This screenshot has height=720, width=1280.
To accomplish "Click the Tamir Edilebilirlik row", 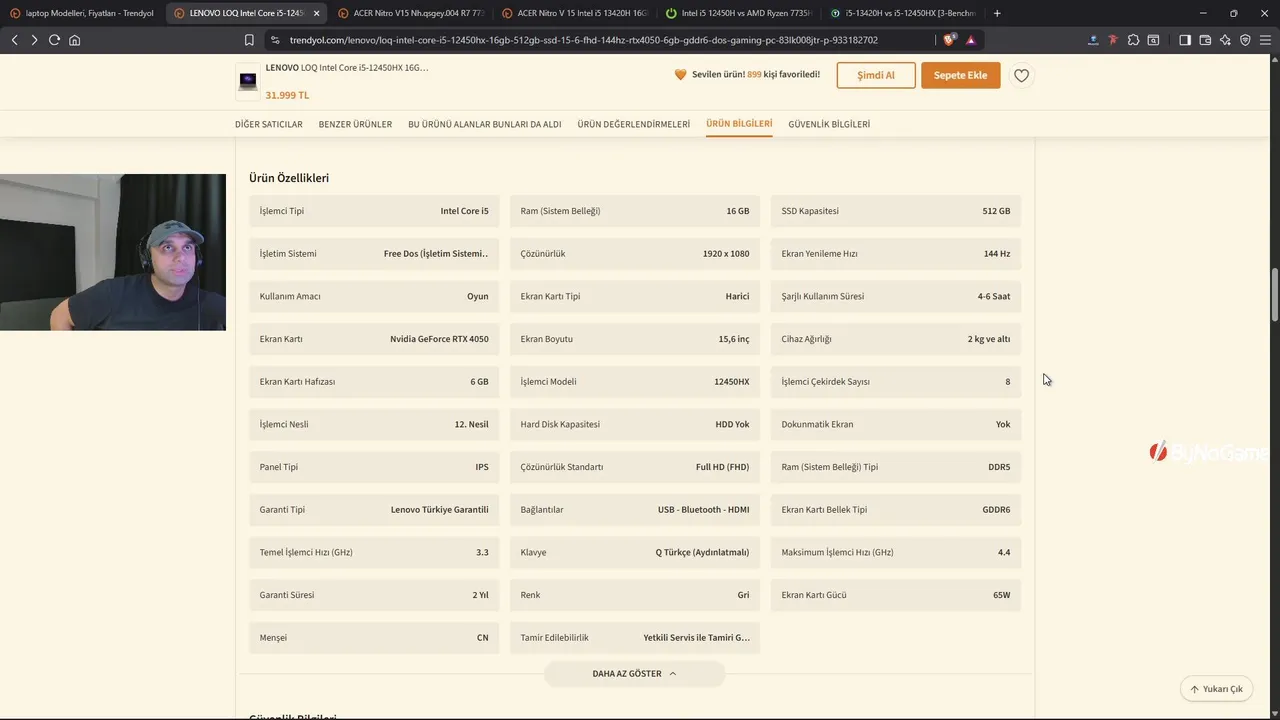I will pos(635,638).
